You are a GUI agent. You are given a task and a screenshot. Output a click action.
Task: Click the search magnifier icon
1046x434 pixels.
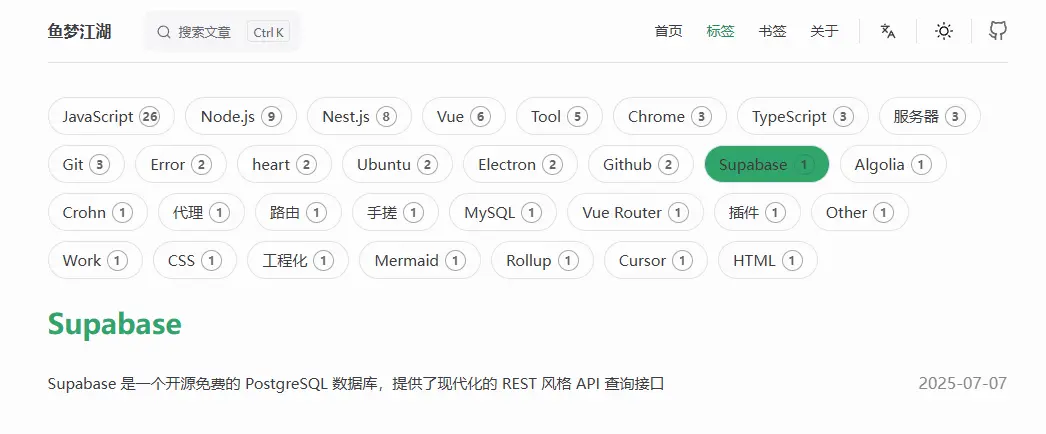[x=163, y=31]
